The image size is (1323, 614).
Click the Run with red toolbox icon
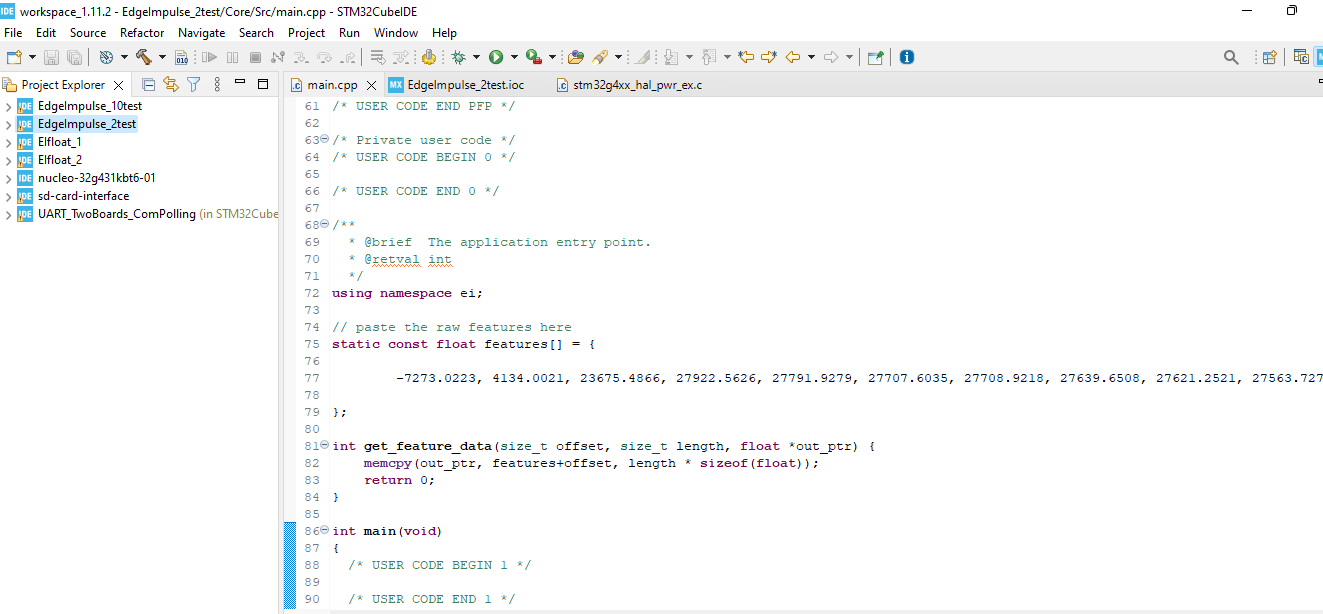(x=533, y=57)
